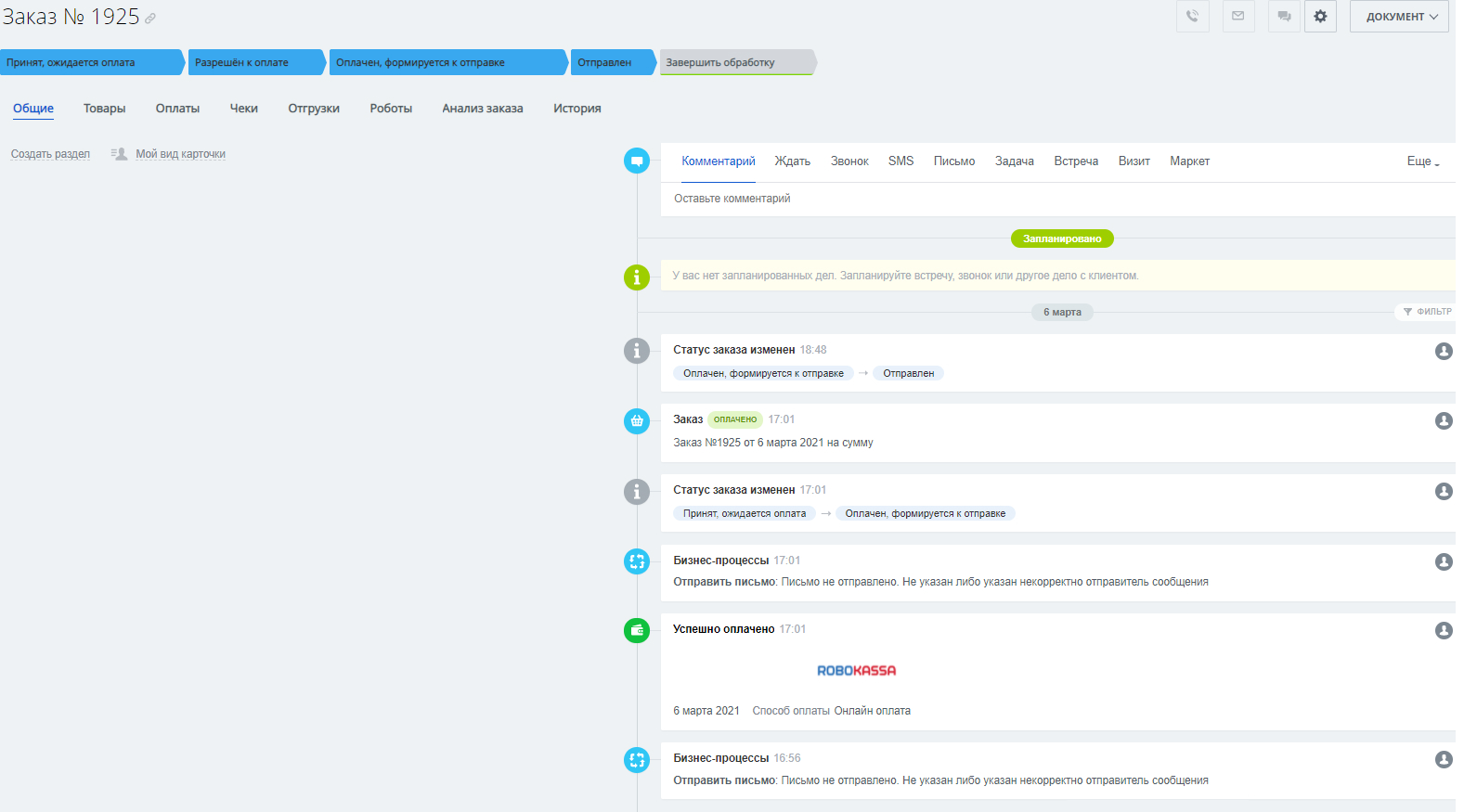Click the green Robokassa payment wallet icon
1464x812 pixels.
637,631
